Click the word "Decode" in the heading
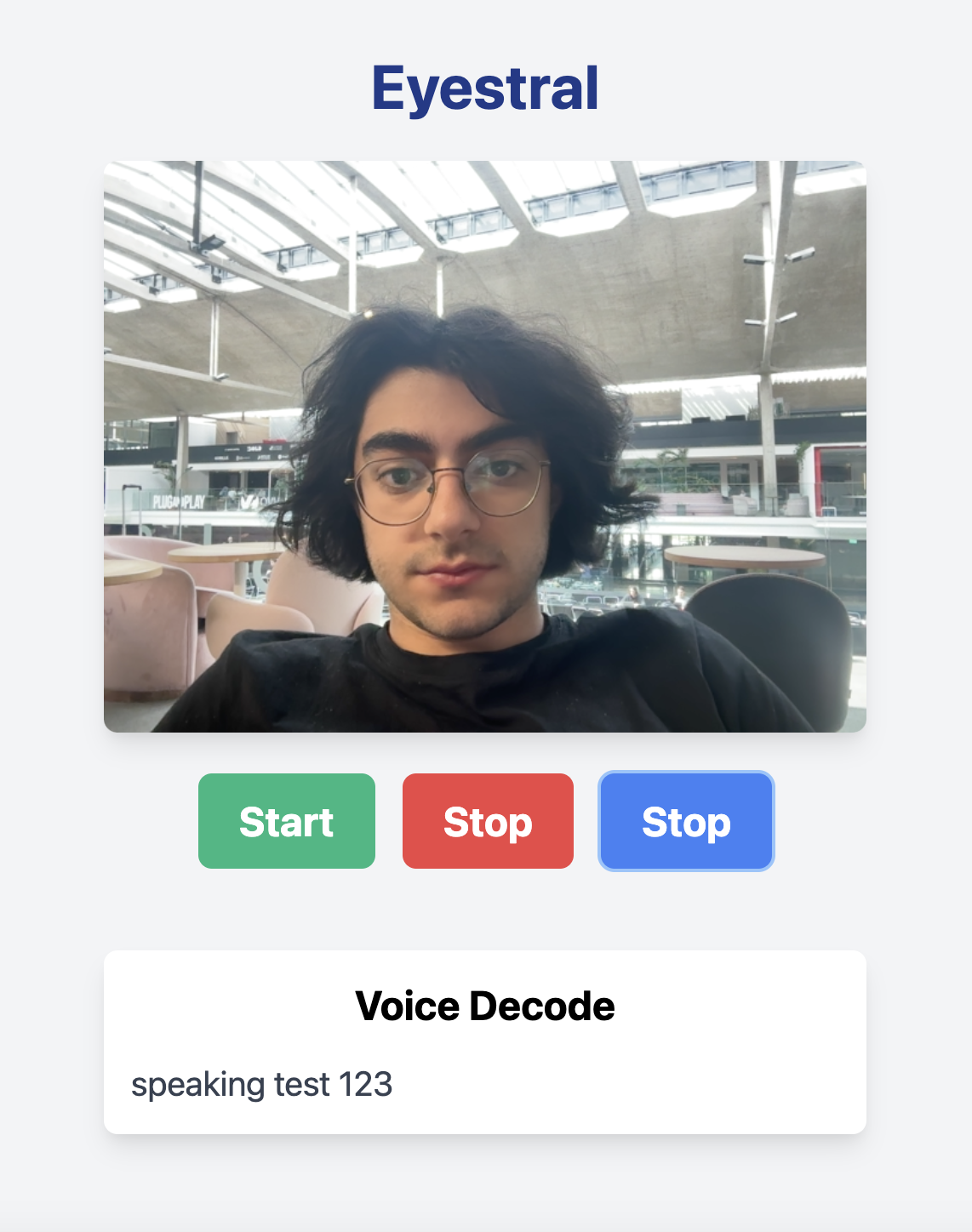The width and height of the screenshot is (972, 1232). 541,1006
